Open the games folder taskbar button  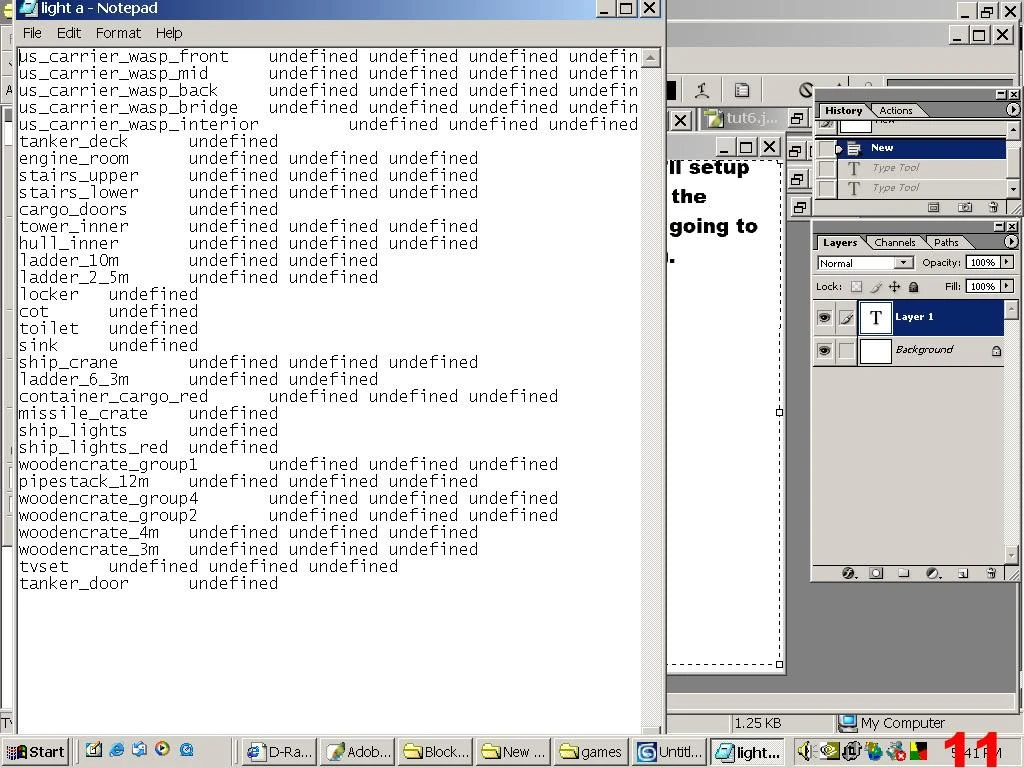(592, 752)
